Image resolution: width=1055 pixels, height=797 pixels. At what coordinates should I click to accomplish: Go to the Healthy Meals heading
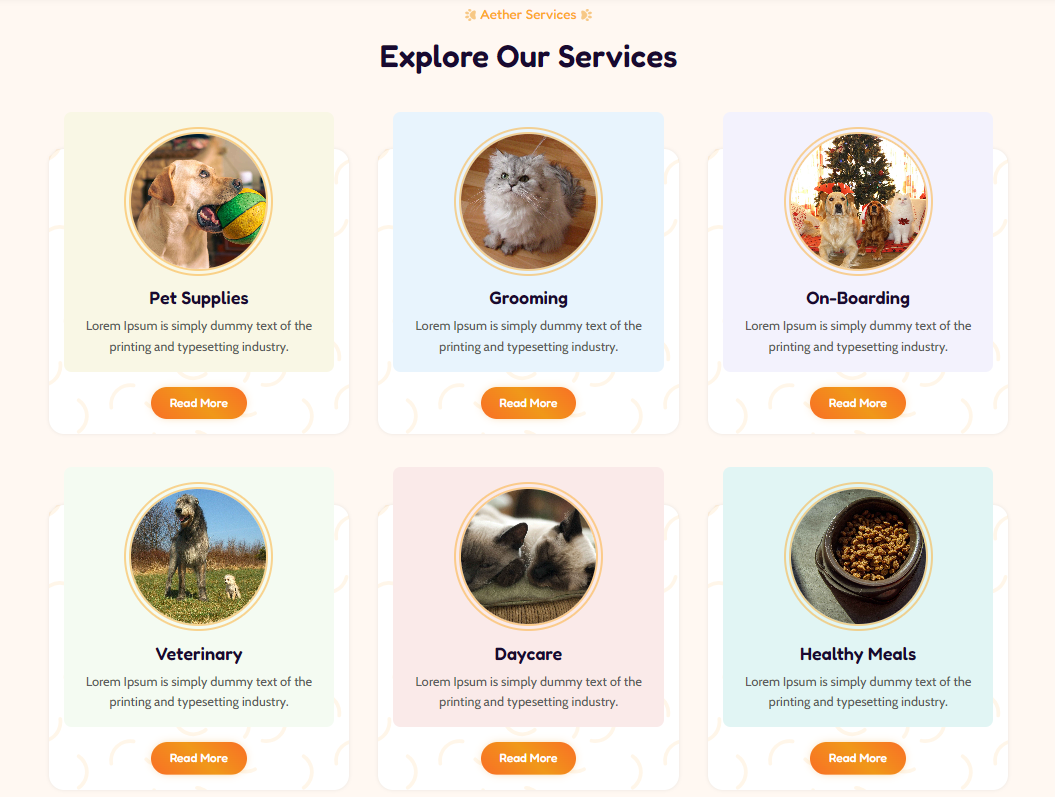[x=858, y=654]
